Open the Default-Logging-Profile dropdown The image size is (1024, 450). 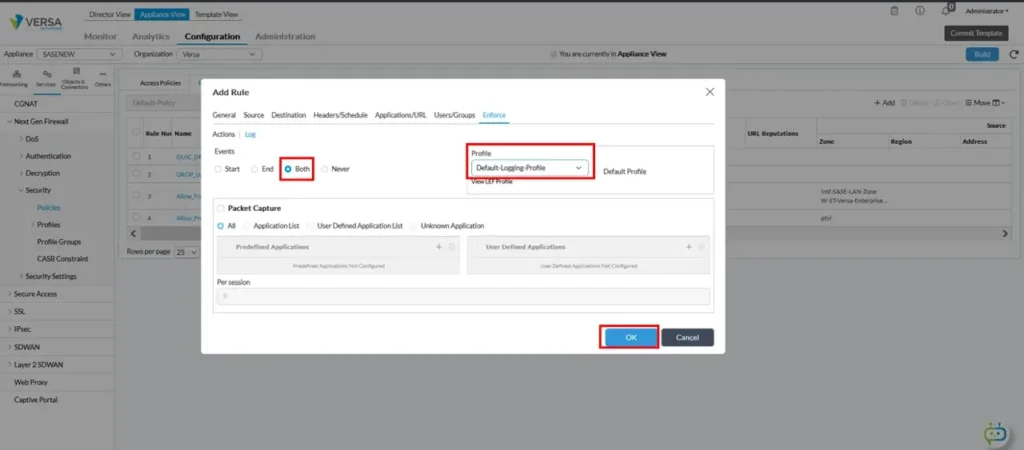pos(529,168)
